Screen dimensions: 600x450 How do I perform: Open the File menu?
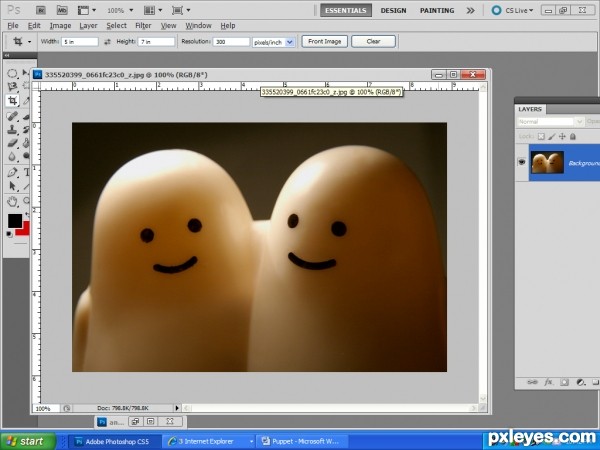pyautogui.click(x=13, y=26)
